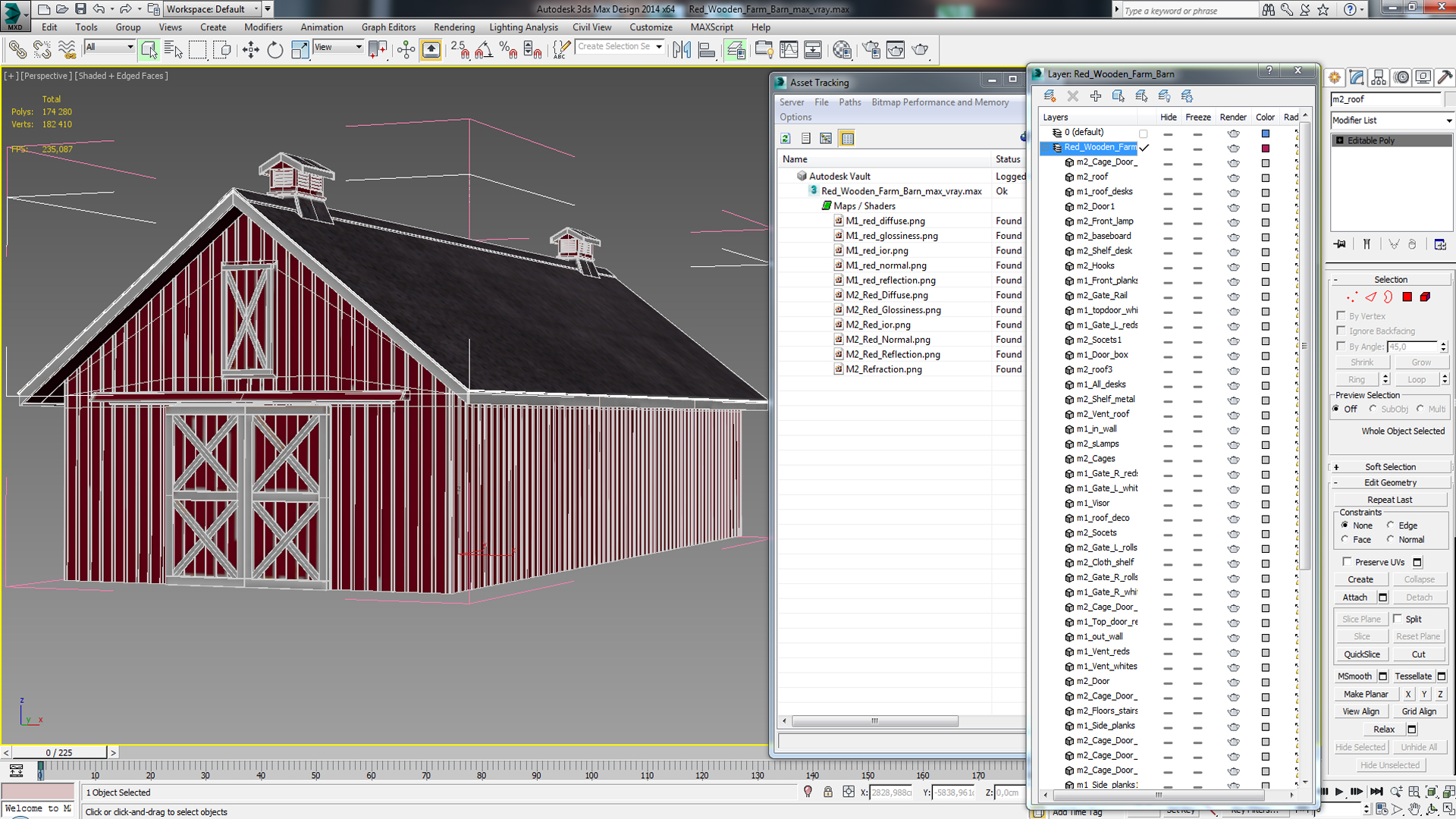Enable the By Vertex checkbox
This screenshot has height=819, width=1456.
(x=1341, y=315)
